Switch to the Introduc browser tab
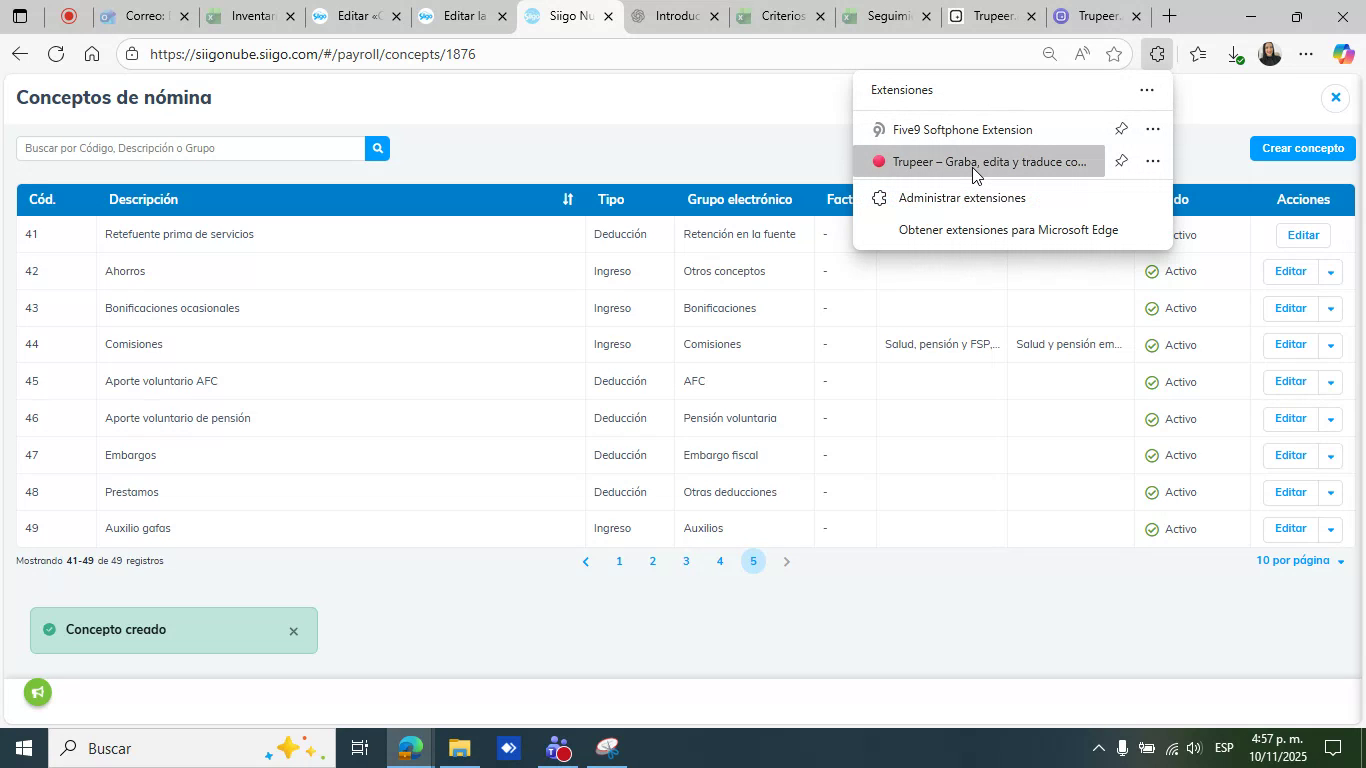 pos(675,16)
